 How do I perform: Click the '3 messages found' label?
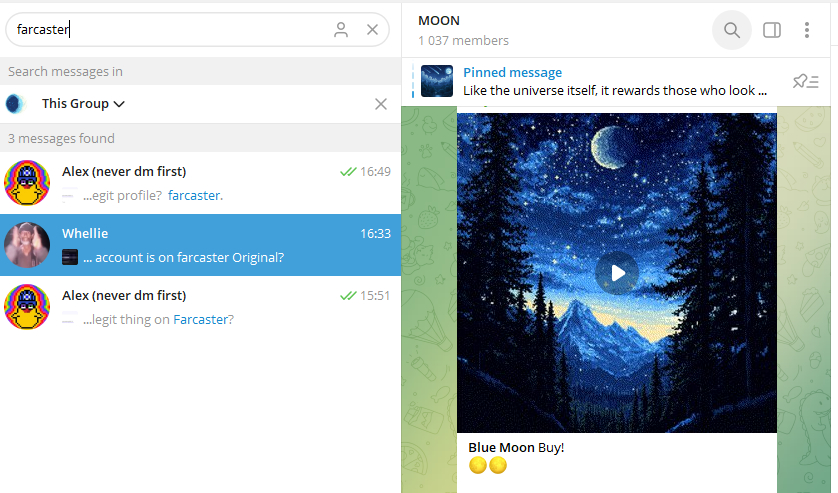(x=61, y=138)
